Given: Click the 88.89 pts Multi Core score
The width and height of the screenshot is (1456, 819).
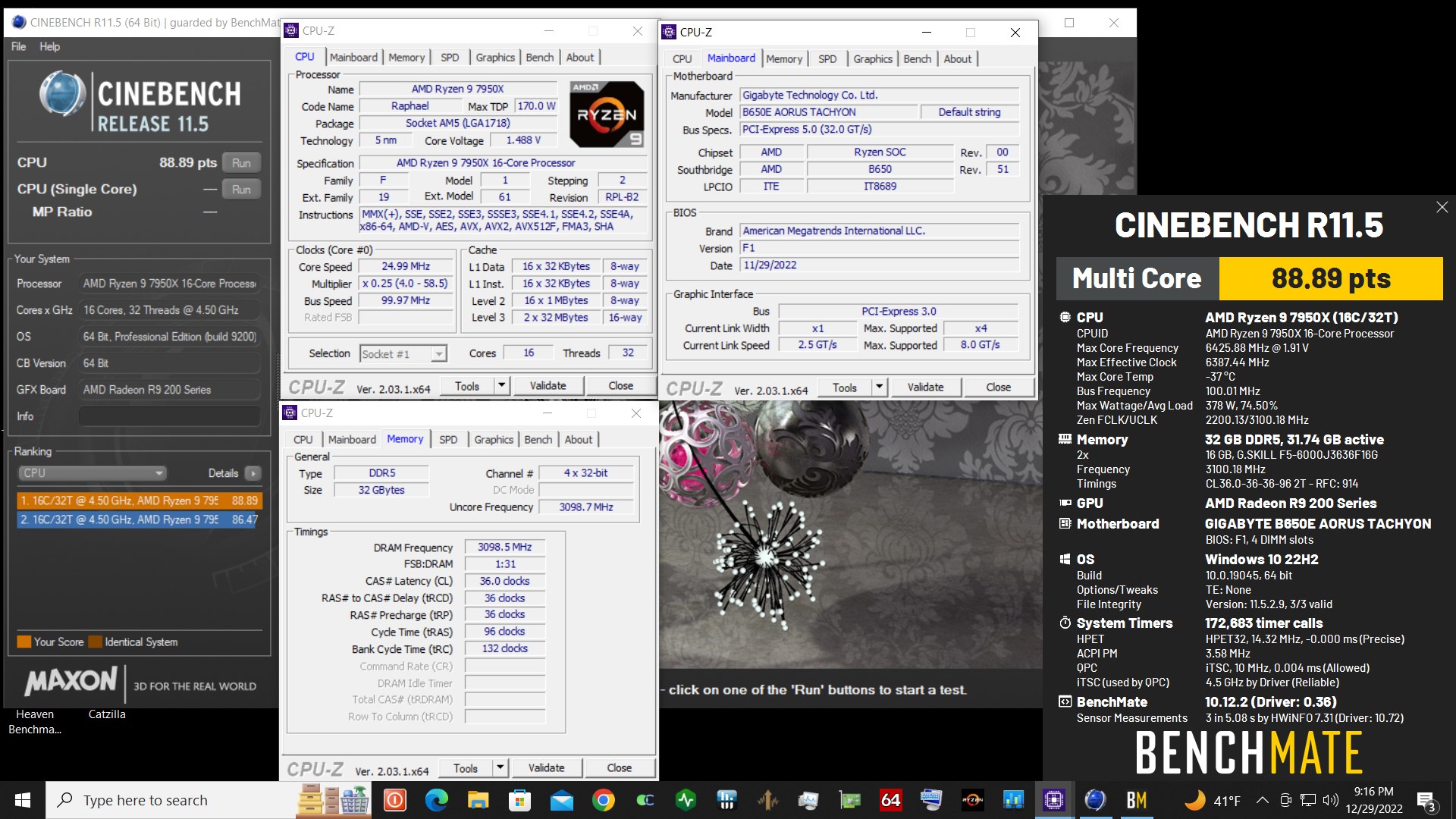Looking at the screenshot, I should [x=1331, y=278].
